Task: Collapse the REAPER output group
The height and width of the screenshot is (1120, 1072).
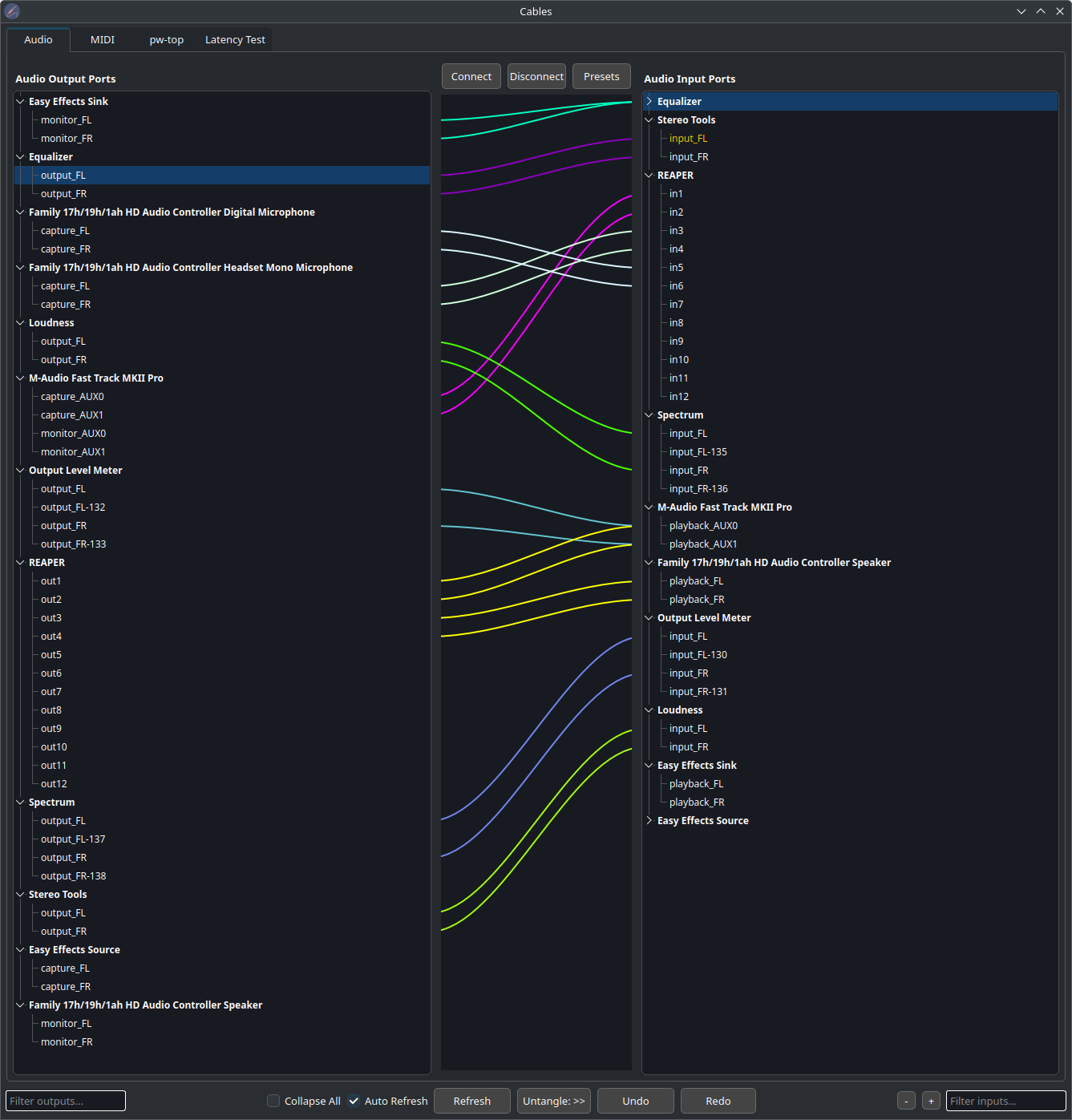Action: pos(20,563)
